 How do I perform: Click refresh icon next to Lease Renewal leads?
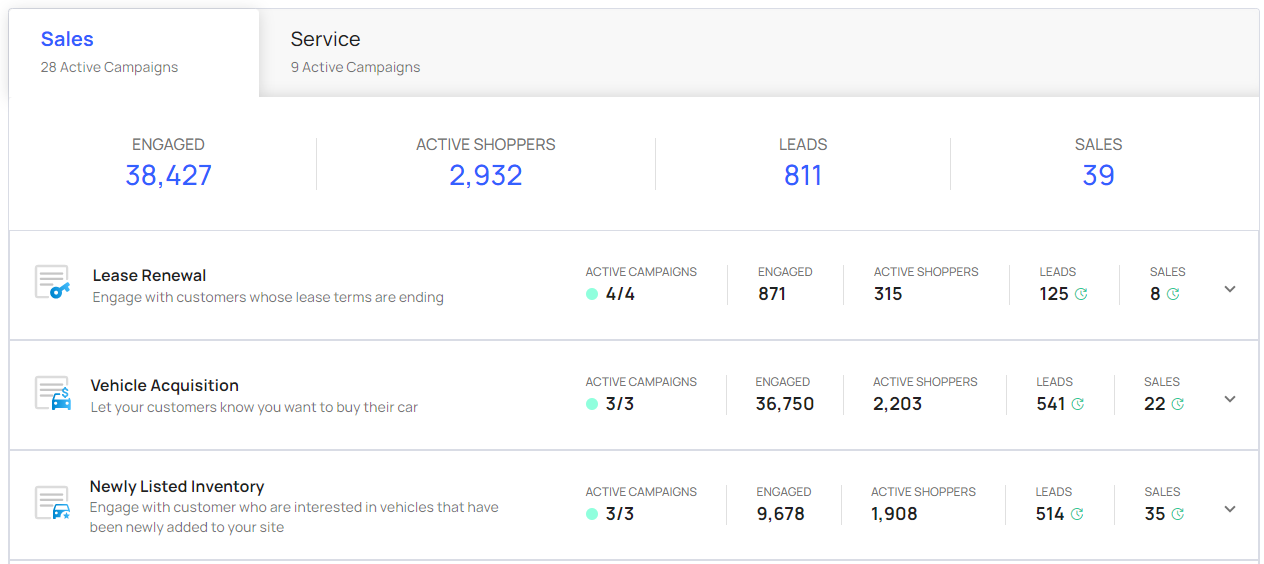tap(1080, 294)
